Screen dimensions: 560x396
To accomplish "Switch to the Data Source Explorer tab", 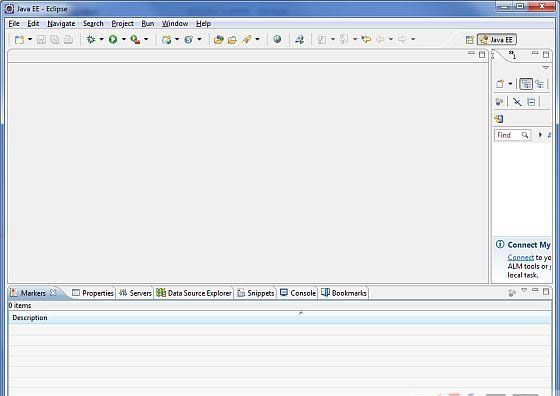I will click(194, 293).
